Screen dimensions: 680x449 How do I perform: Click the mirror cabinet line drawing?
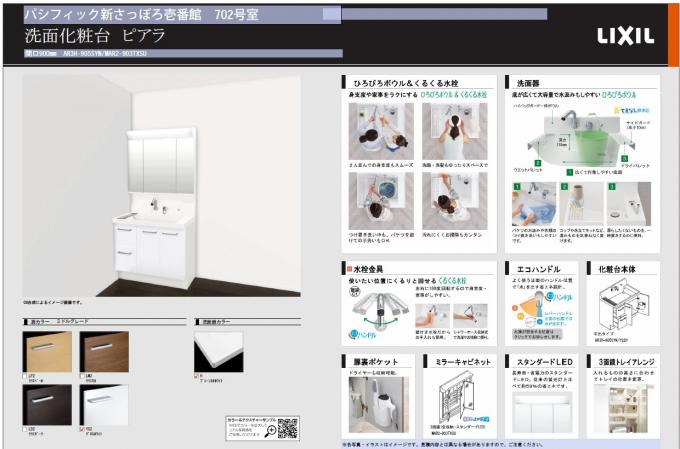(x=458, y=398)
